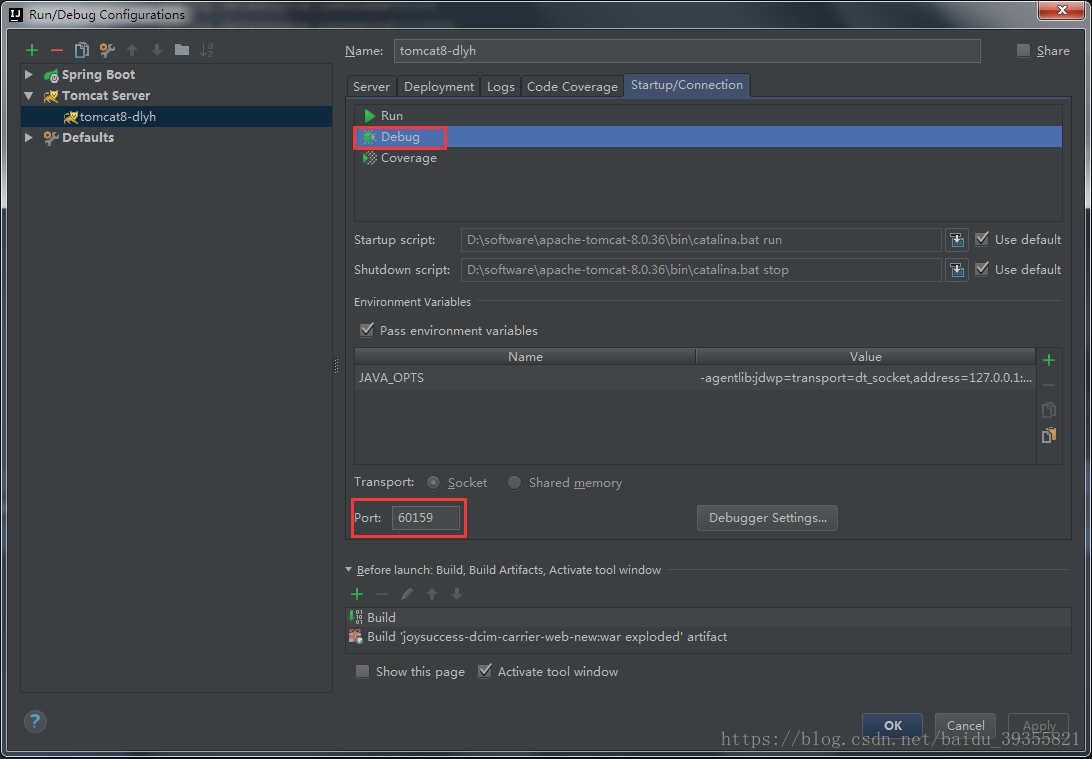The height and width of the screenshot is (759, 1092).
Task: Select the Build launch task row
Action: [x=708, y=617]
